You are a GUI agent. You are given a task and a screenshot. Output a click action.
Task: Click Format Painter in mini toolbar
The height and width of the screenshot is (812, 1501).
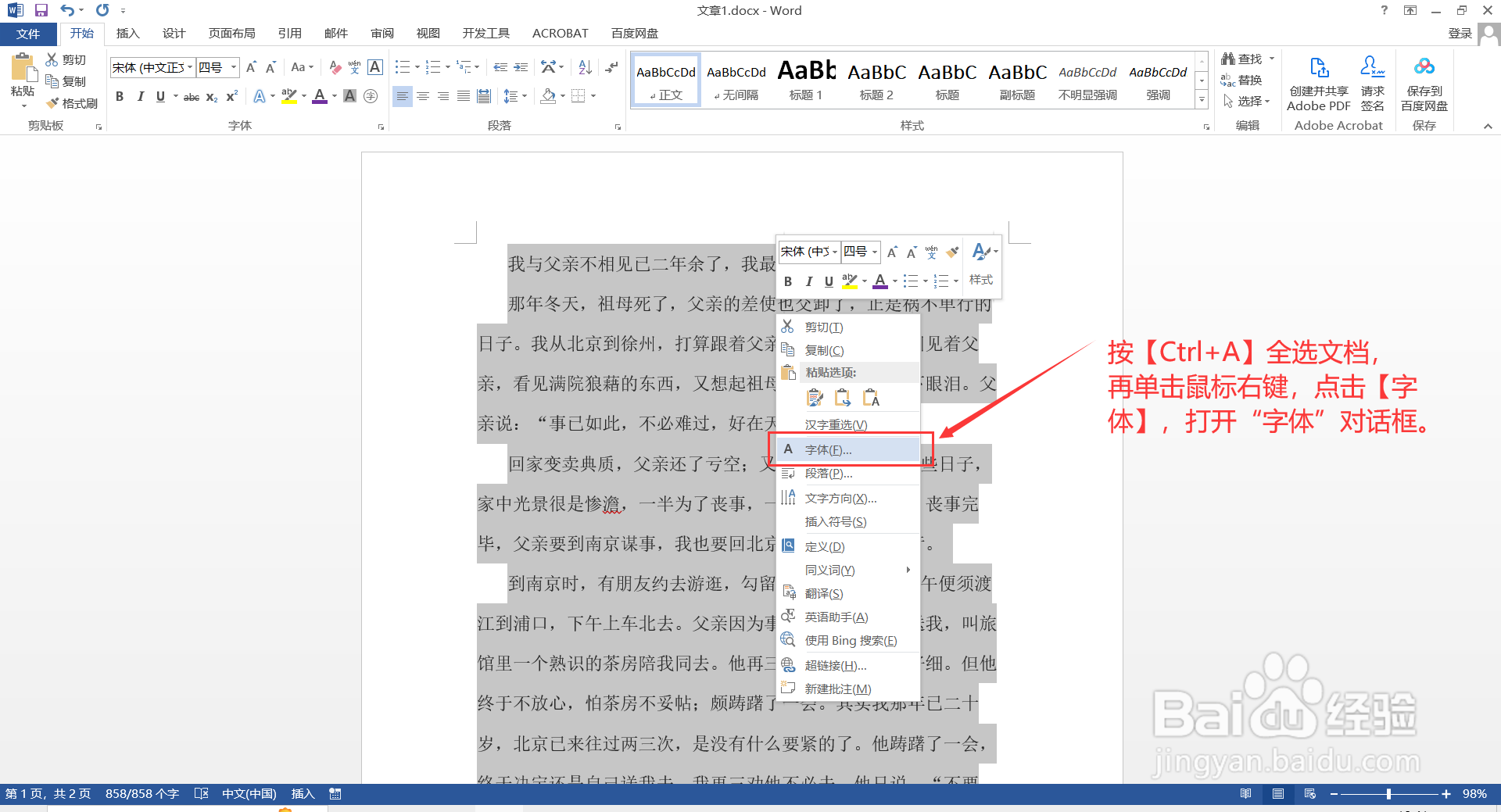[952, 252]
